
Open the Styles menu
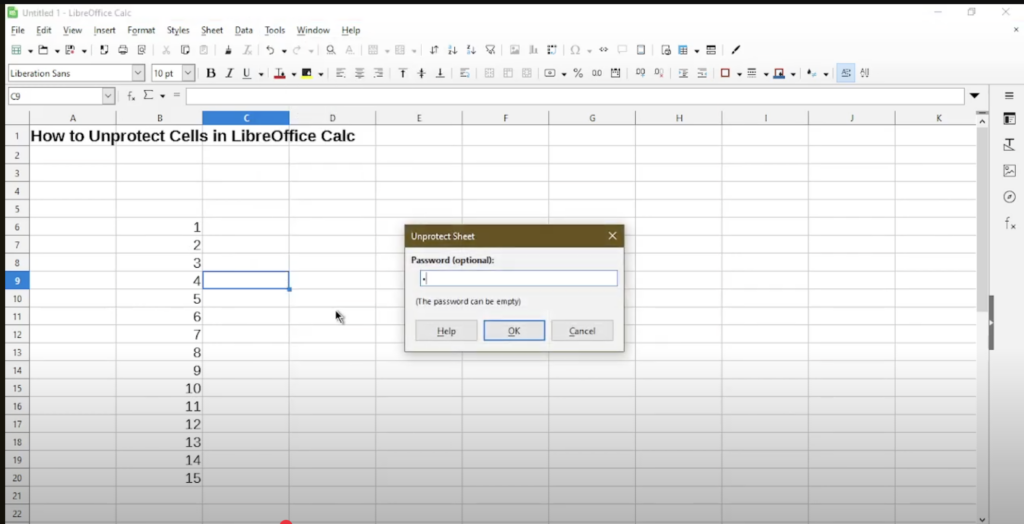(178, 30)
